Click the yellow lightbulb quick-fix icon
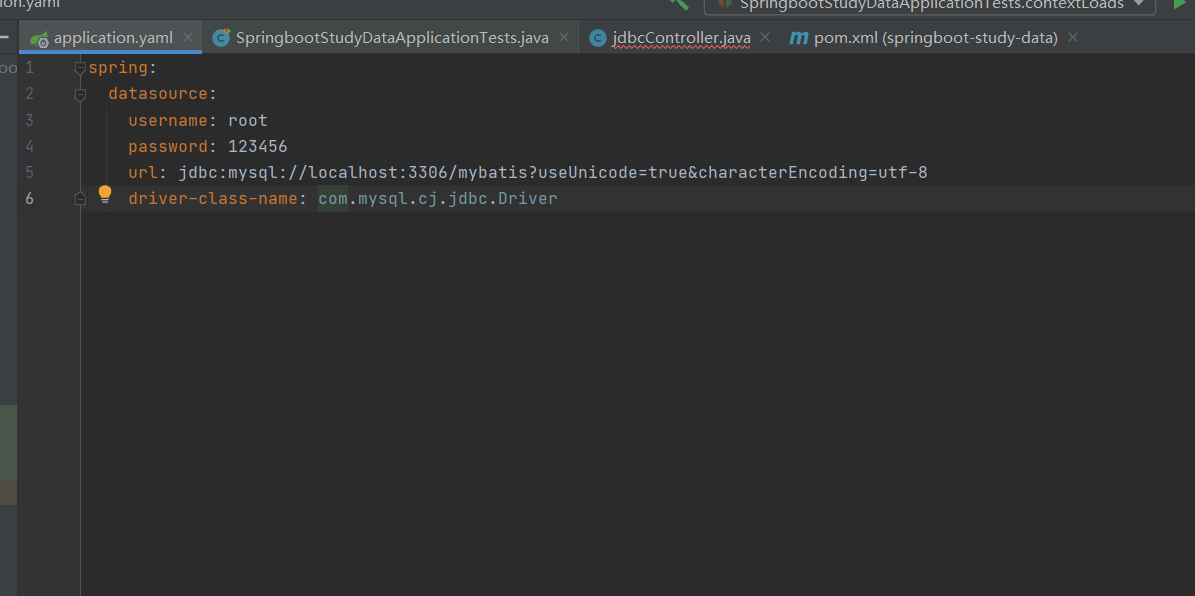Viewport: 1195px width, 596px height. pyautogui.click(x=105, y=194)
